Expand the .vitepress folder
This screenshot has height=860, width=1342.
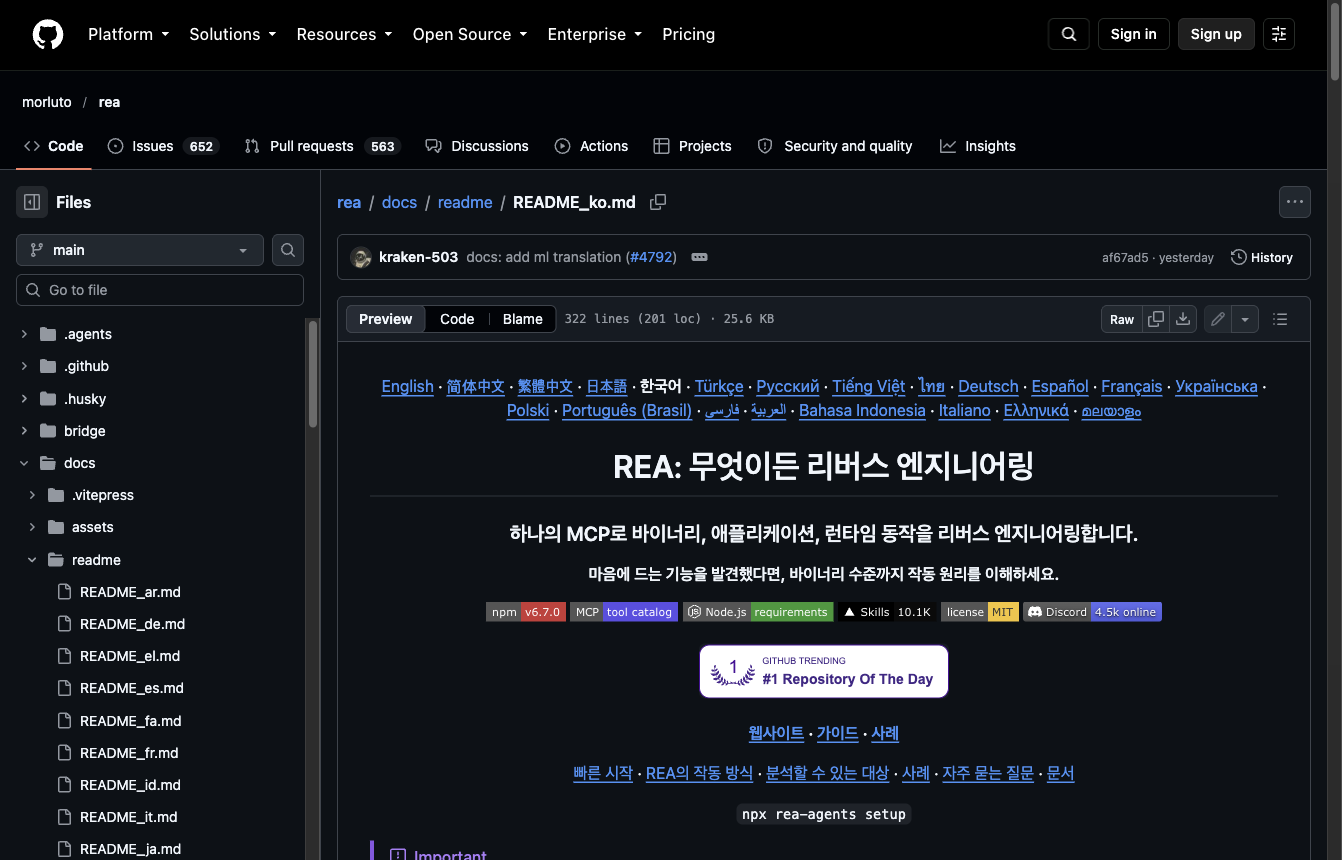coord(32,495)
